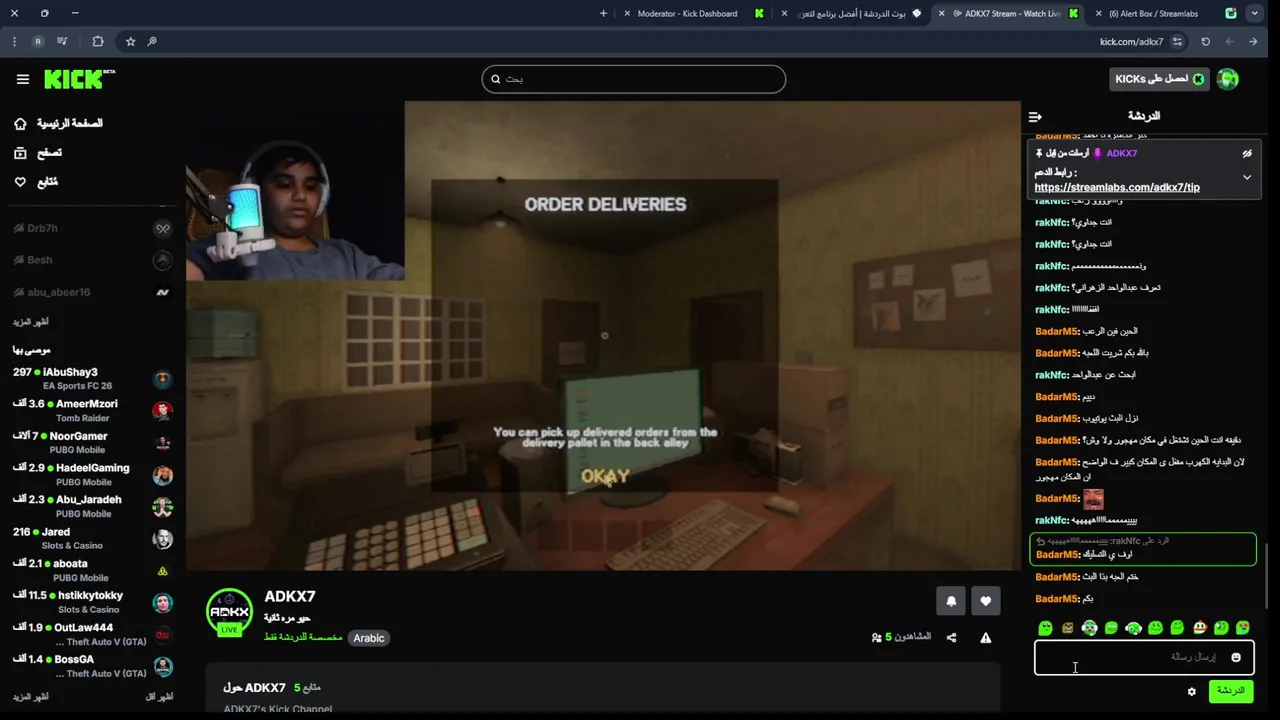Click the Kick search box
The image size is (1280, 720).
634,79
